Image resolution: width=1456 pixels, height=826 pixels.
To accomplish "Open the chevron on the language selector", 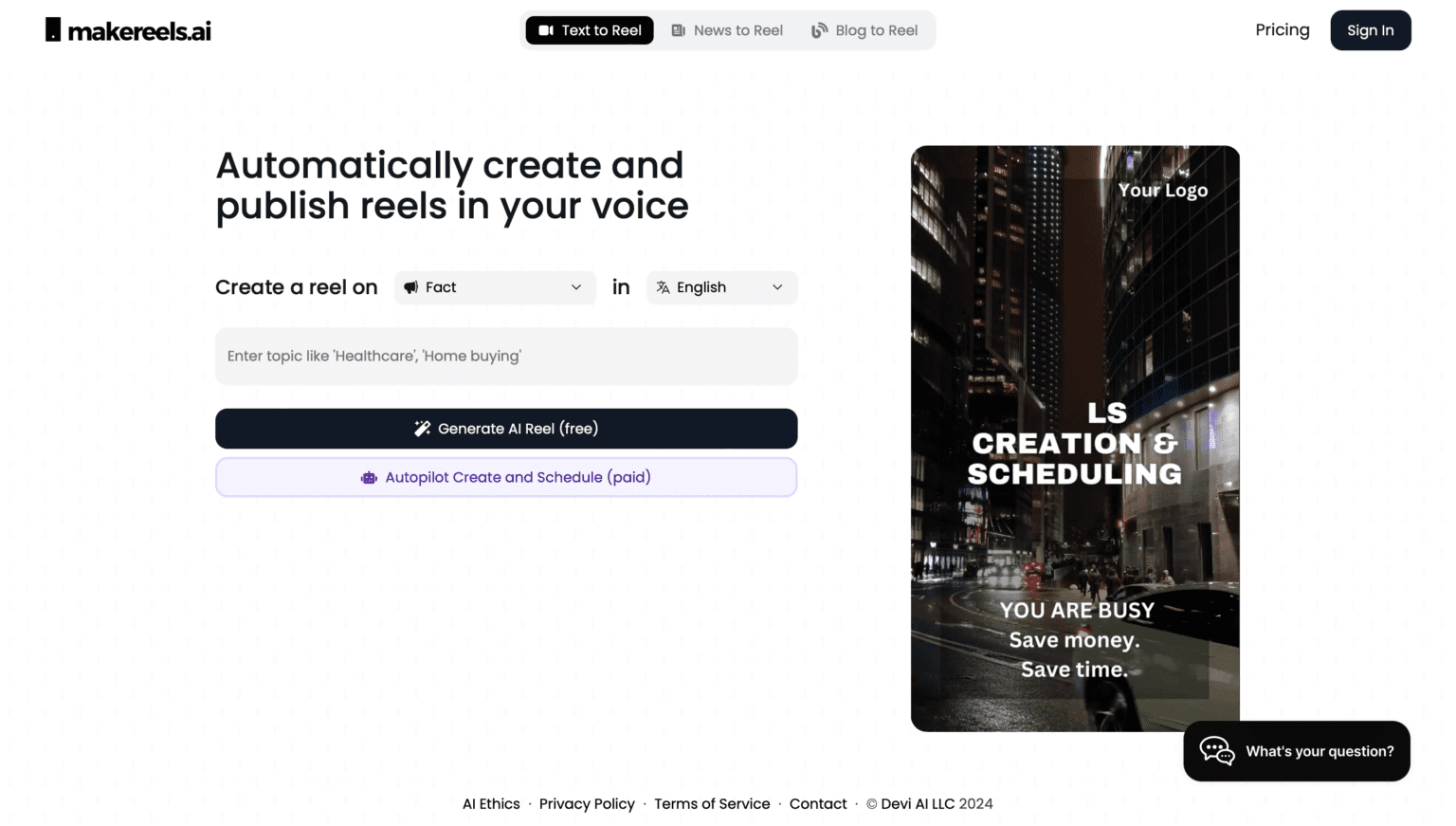I will 776,286.
